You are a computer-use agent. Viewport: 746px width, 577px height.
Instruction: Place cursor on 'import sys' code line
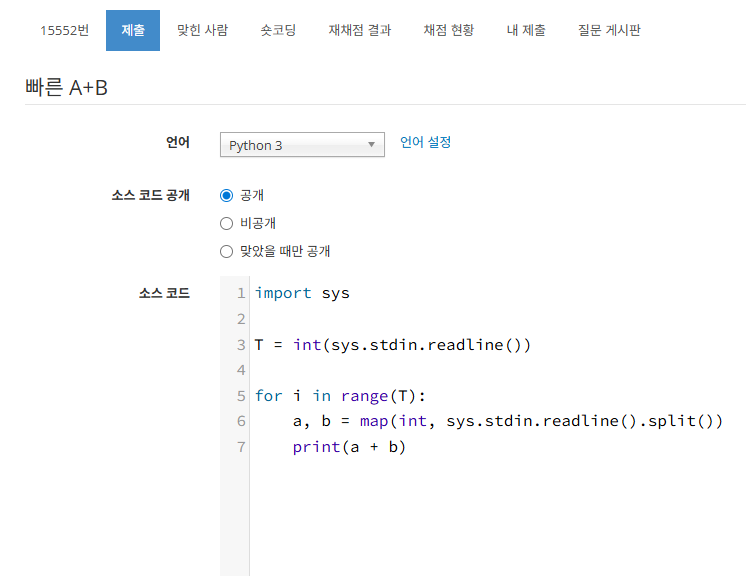(x=302, y=293)
